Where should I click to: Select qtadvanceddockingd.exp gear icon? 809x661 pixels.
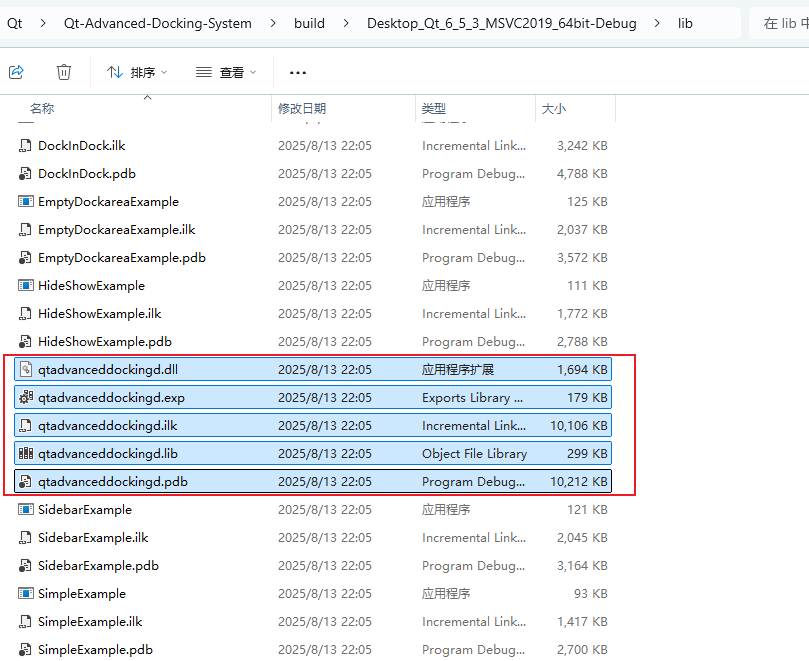point(26,397)
